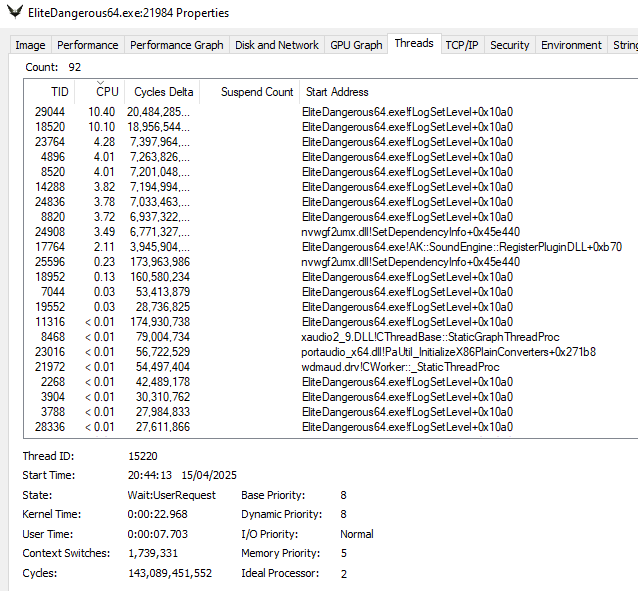Click the Cycles value 143,089,451,552
638x591 pixels.
click(x=170, y=573)
